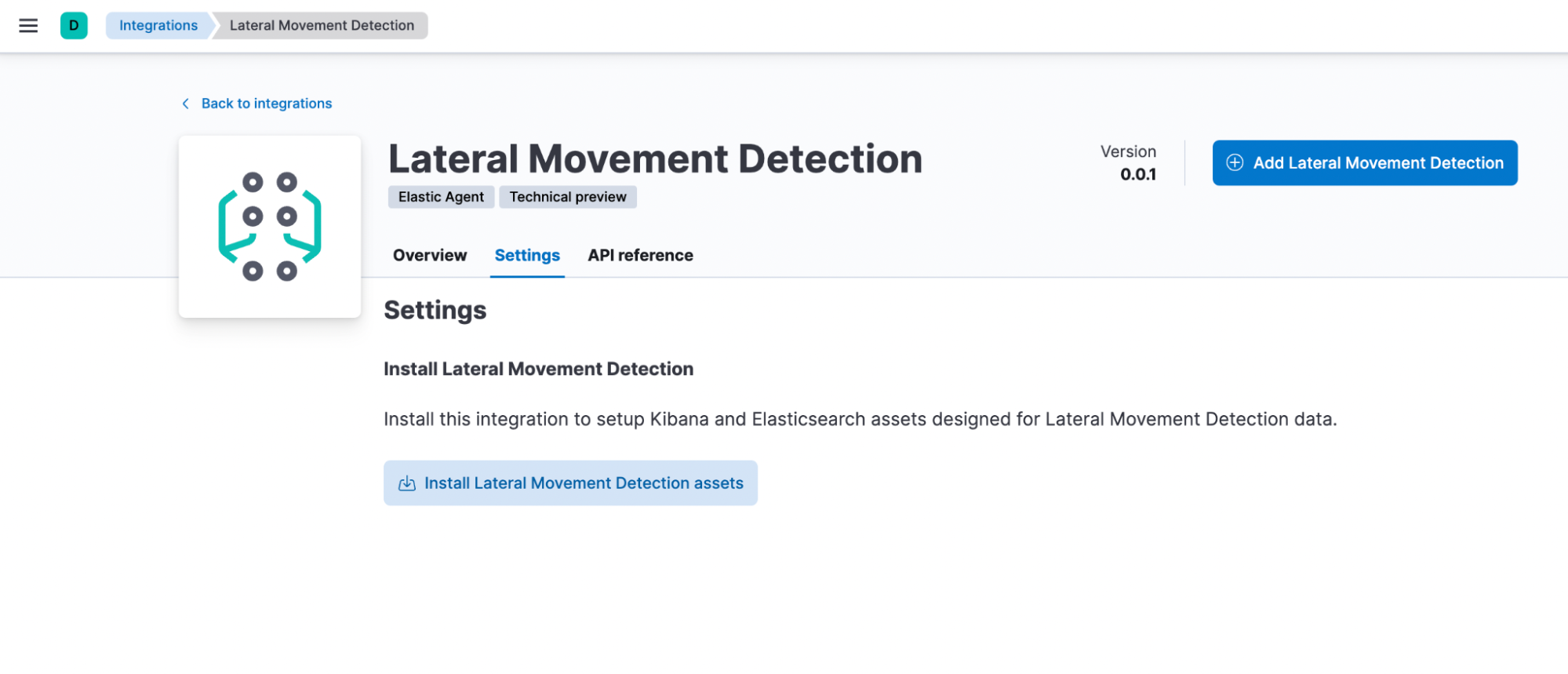Go back to integrations link
1568x674 pixels.
click(257, 104)
